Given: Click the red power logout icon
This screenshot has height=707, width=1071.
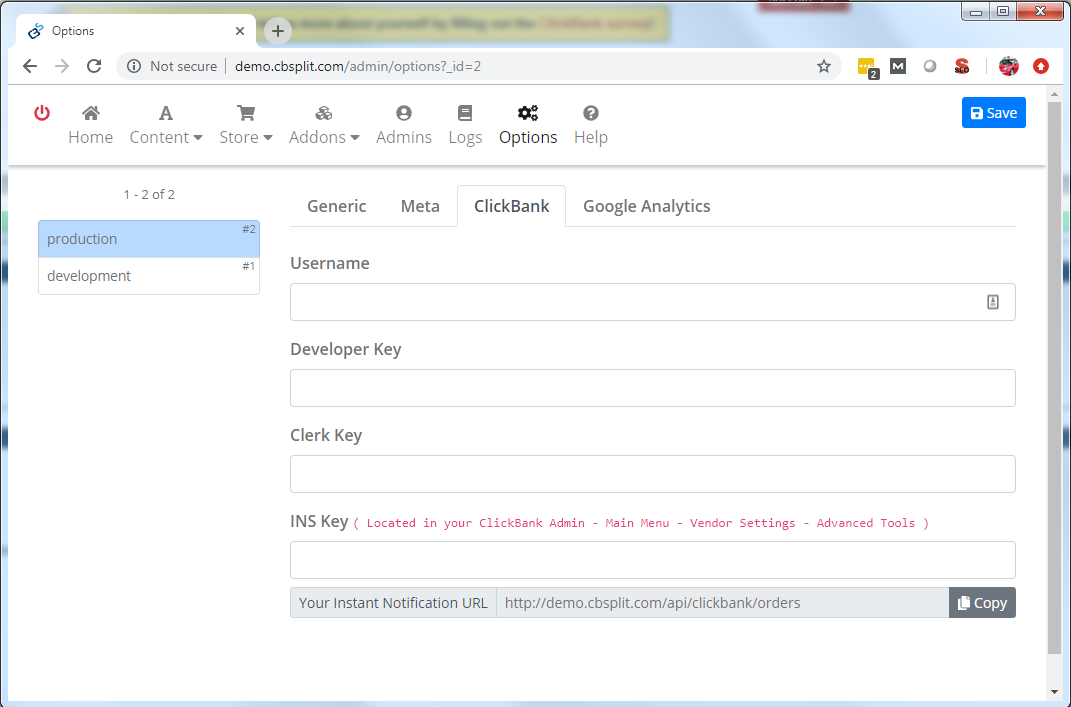Looking at the screenshot, I should coord(42,113).
